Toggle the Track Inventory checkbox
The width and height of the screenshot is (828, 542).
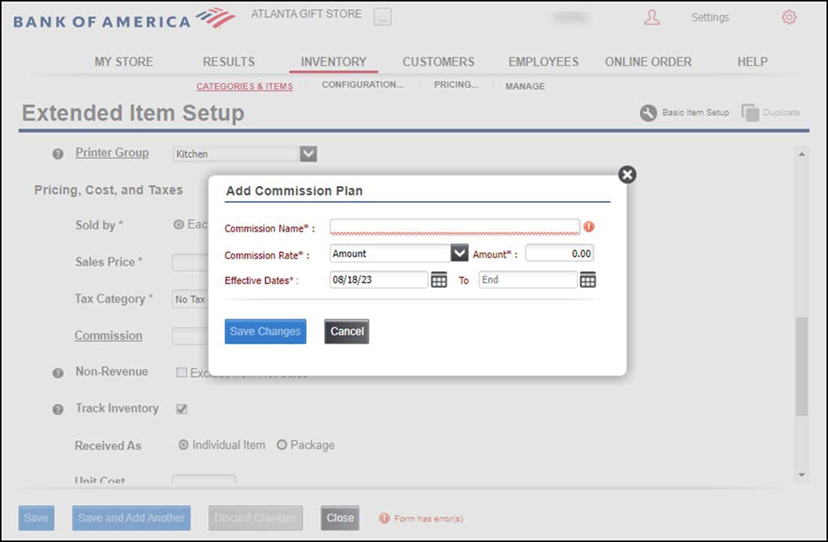point(182,409)
